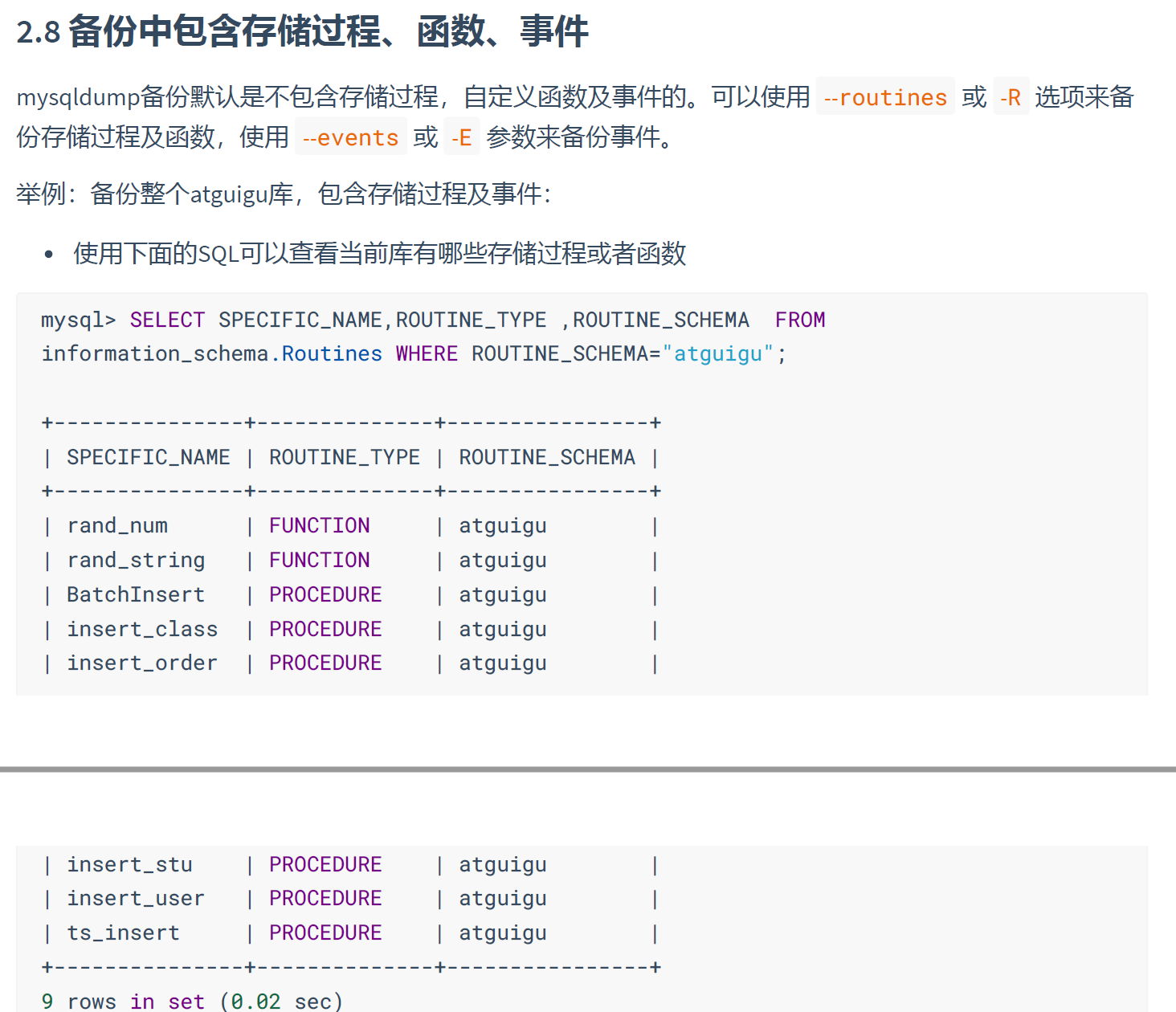Click the FROM keyword in SQL query
This screenshot has width=1176, height=1012.
coord(800,320)
